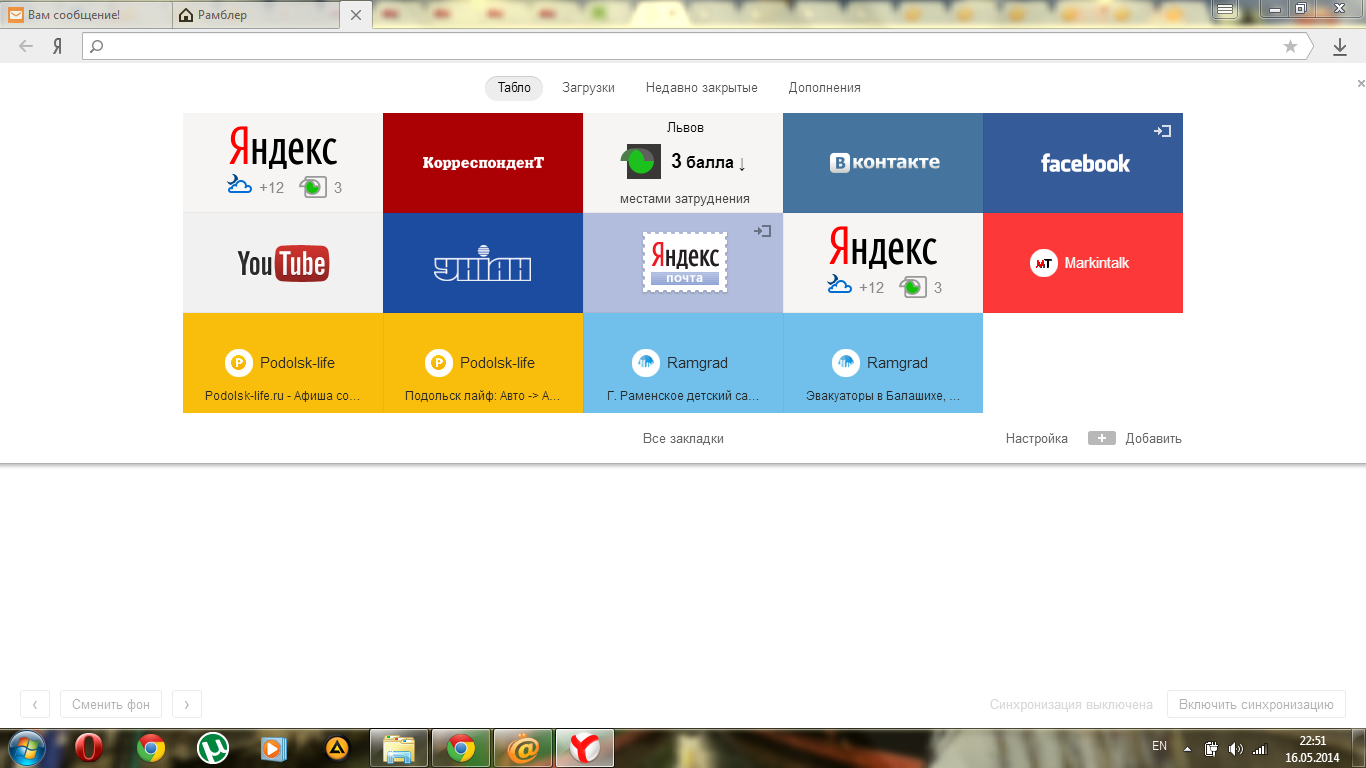This screenshot has width=1366, height=768.
Task: Open the media player taskbar icon
Action: click(274, 748)
